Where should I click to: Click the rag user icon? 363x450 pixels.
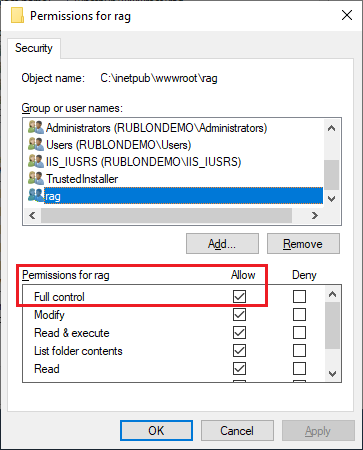point(36,196)
